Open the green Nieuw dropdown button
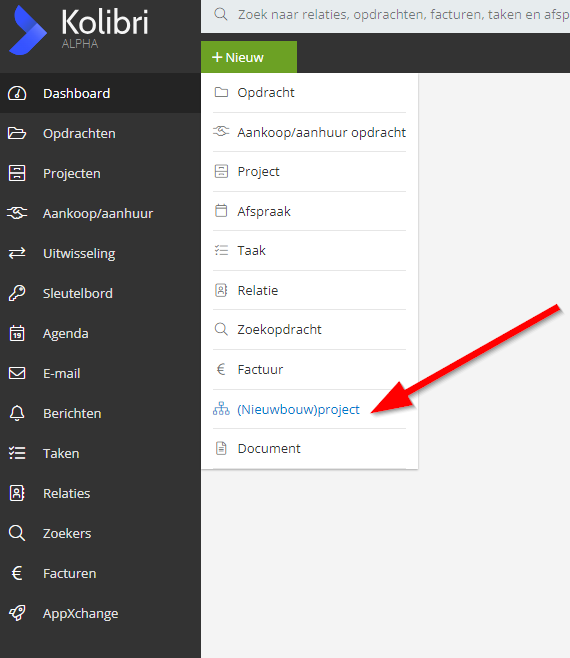This screenshot has height=658, width=570. click(x=249, y=57)
